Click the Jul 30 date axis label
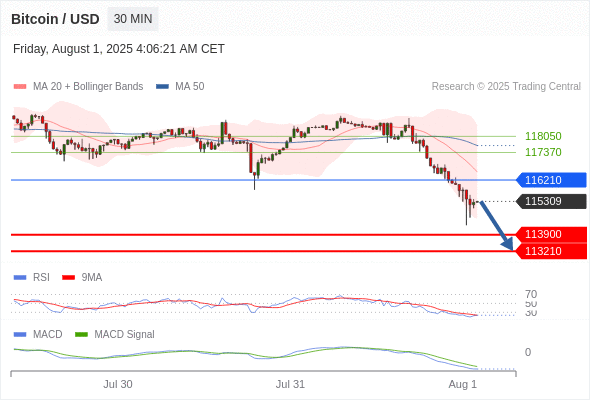Screen dimensions: 590x400 118,384
